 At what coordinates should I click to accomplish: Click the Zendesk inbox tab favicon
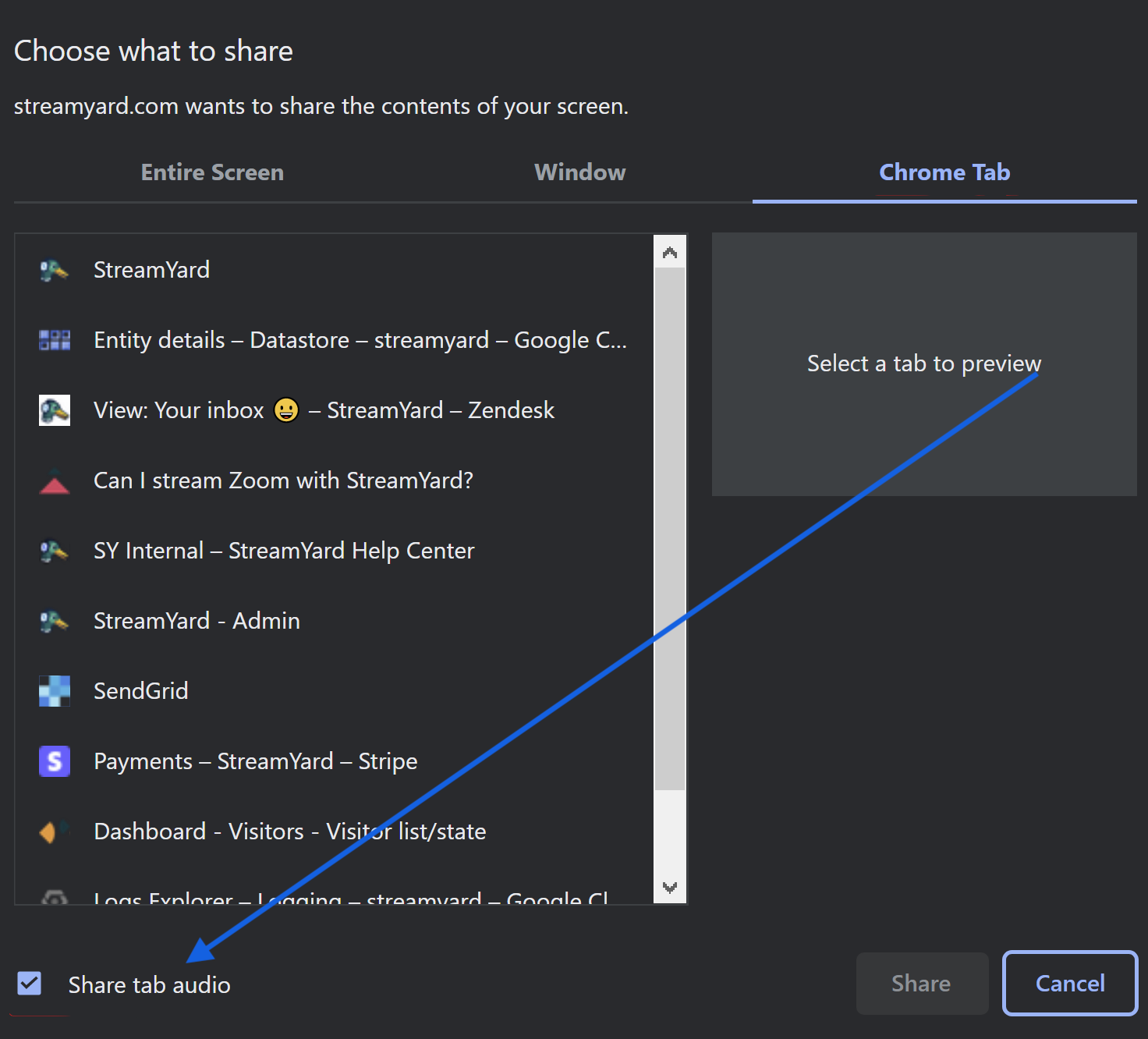(x=54, y=410)
